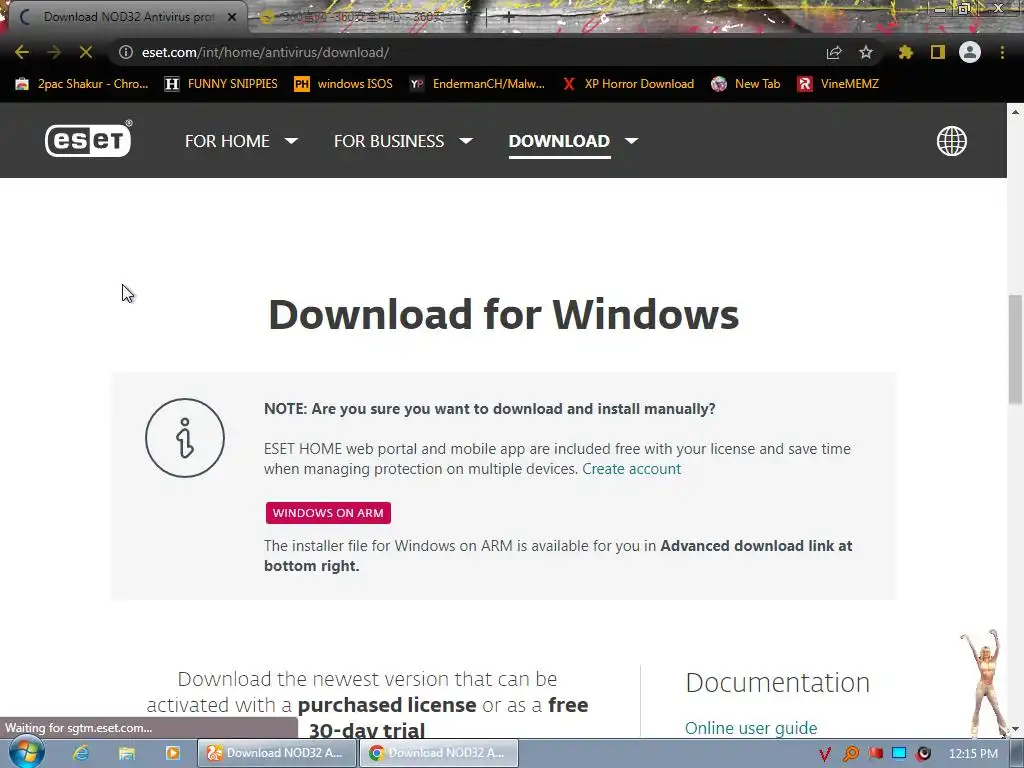
Task: Open the FOR HOME menu
Action: 227,141
